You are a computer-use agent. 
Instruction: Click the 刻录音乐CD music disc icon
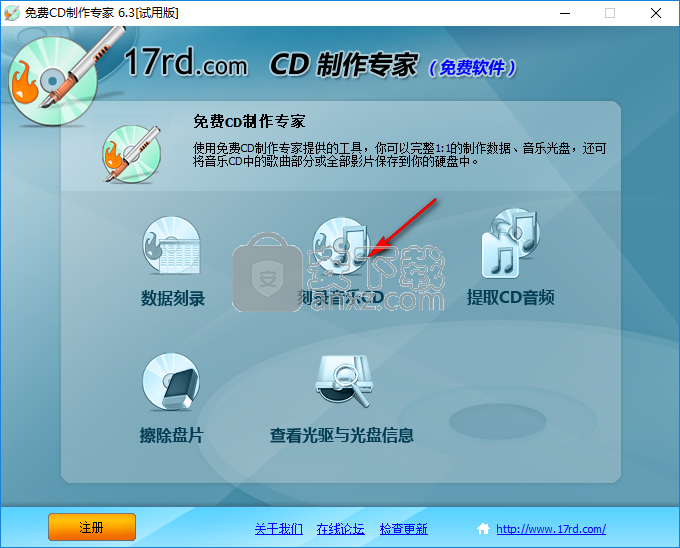[340, 245]
